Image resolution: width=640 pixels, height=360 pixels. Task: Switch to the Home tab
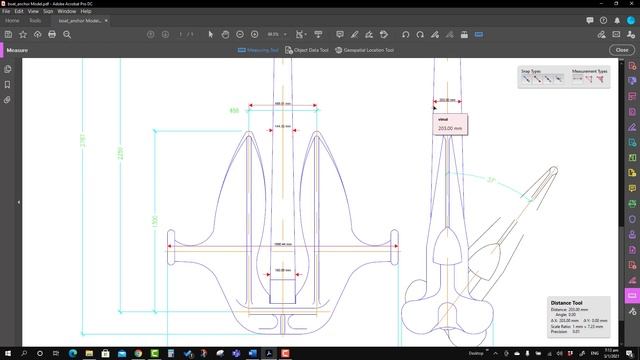[x=12, y=20]
